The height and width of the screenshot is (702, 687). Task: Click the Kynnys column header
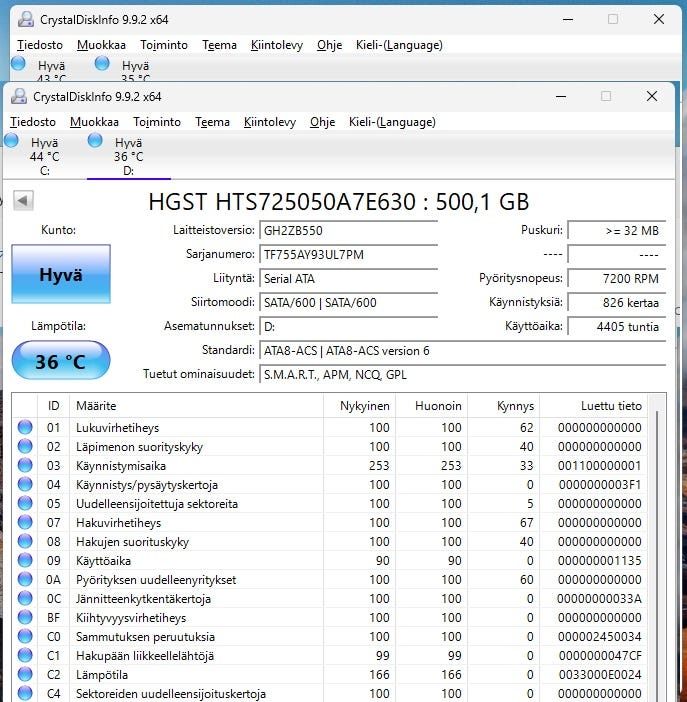click(x=504, y=406)
